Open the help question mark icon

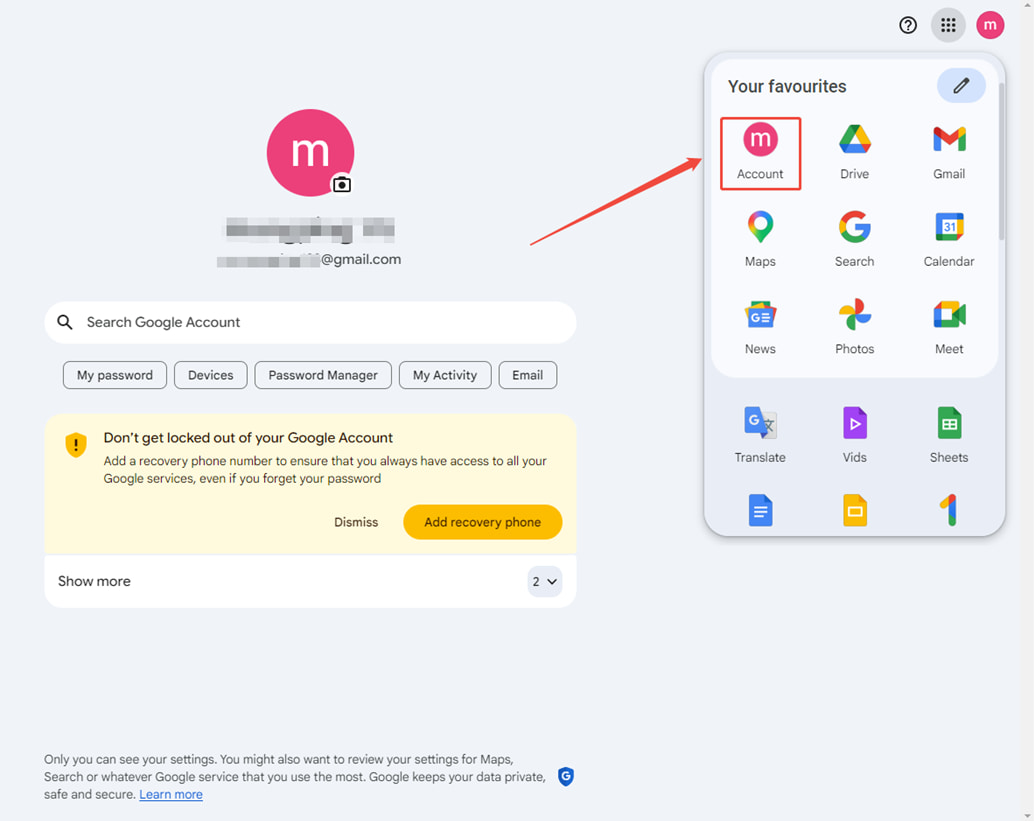pyautogui.click(x=908, y=25)
